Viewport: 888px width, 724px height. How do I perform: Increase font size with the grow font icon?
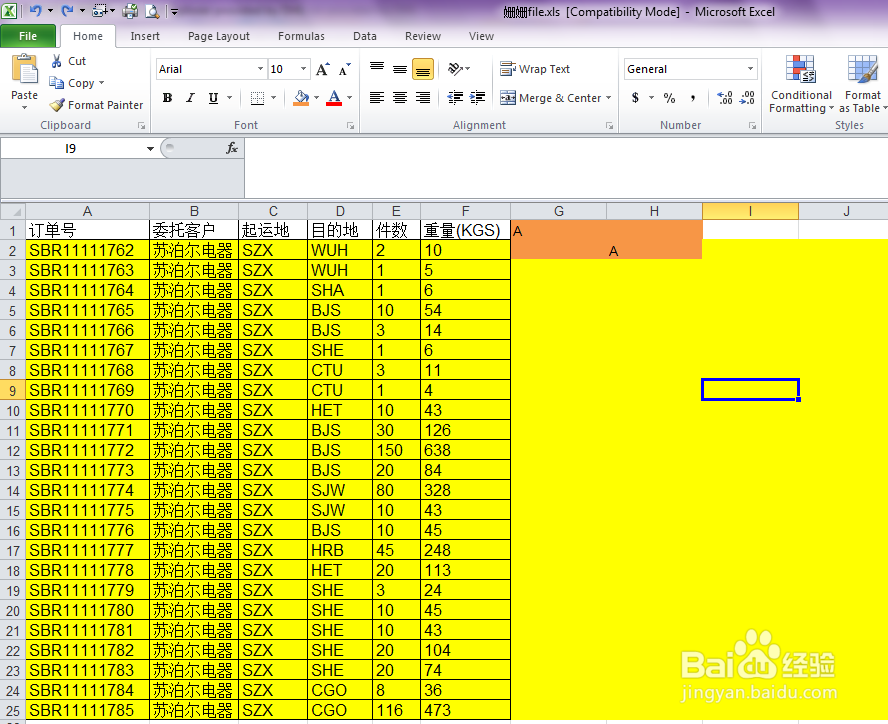(323, 69)
